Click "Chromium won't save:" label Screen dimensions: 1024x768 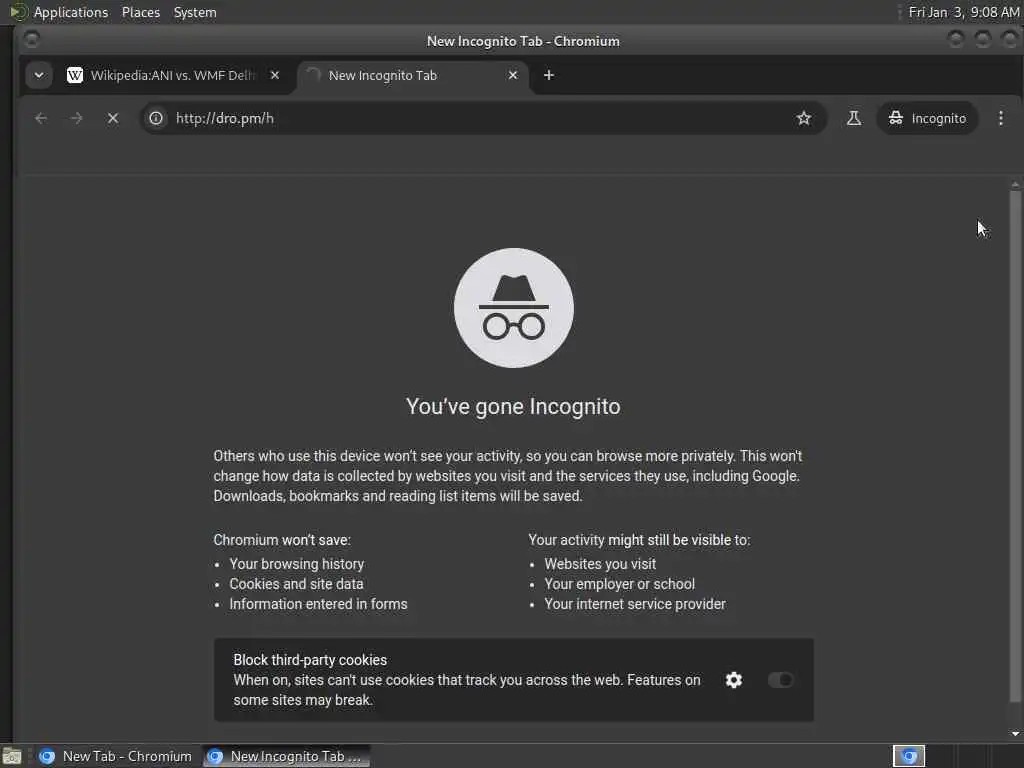pyautogui.click(x=282, y=540)
